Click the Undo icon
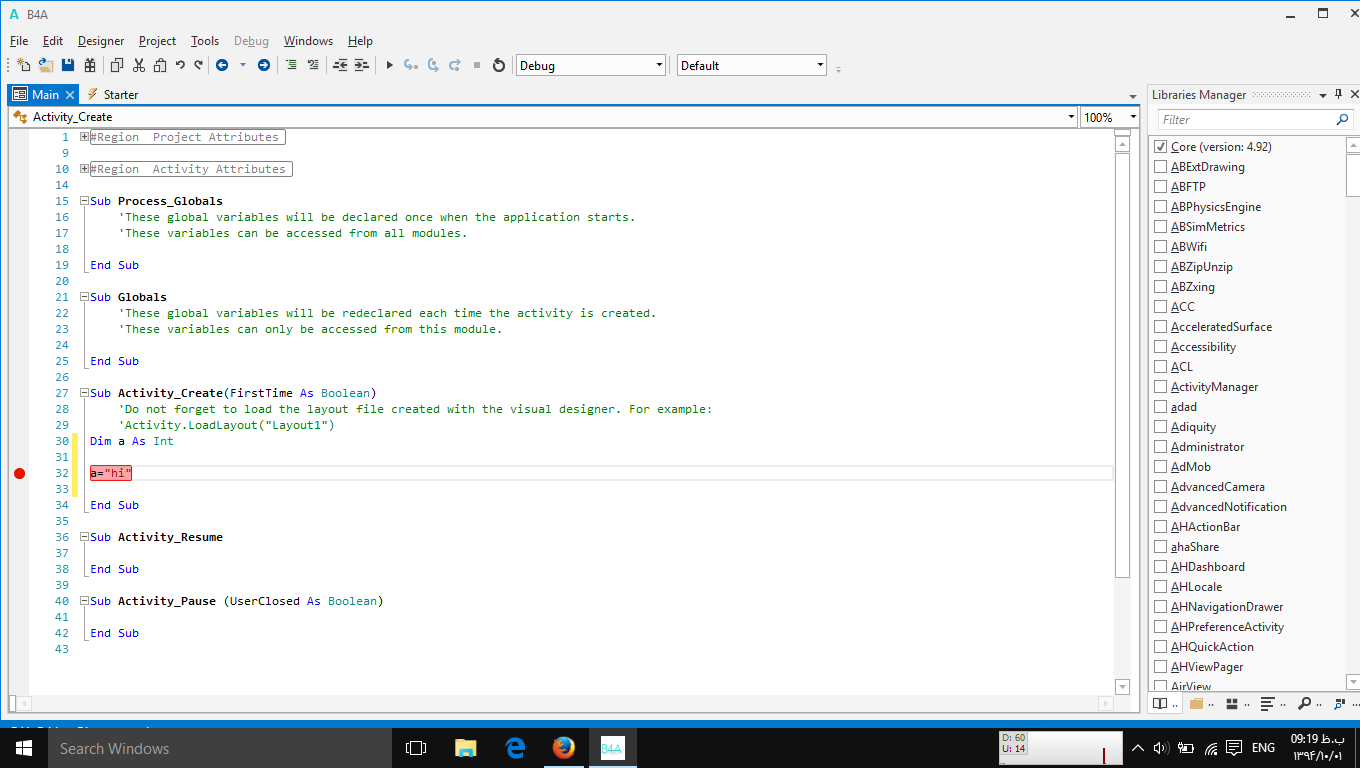 tap(180, 64)
